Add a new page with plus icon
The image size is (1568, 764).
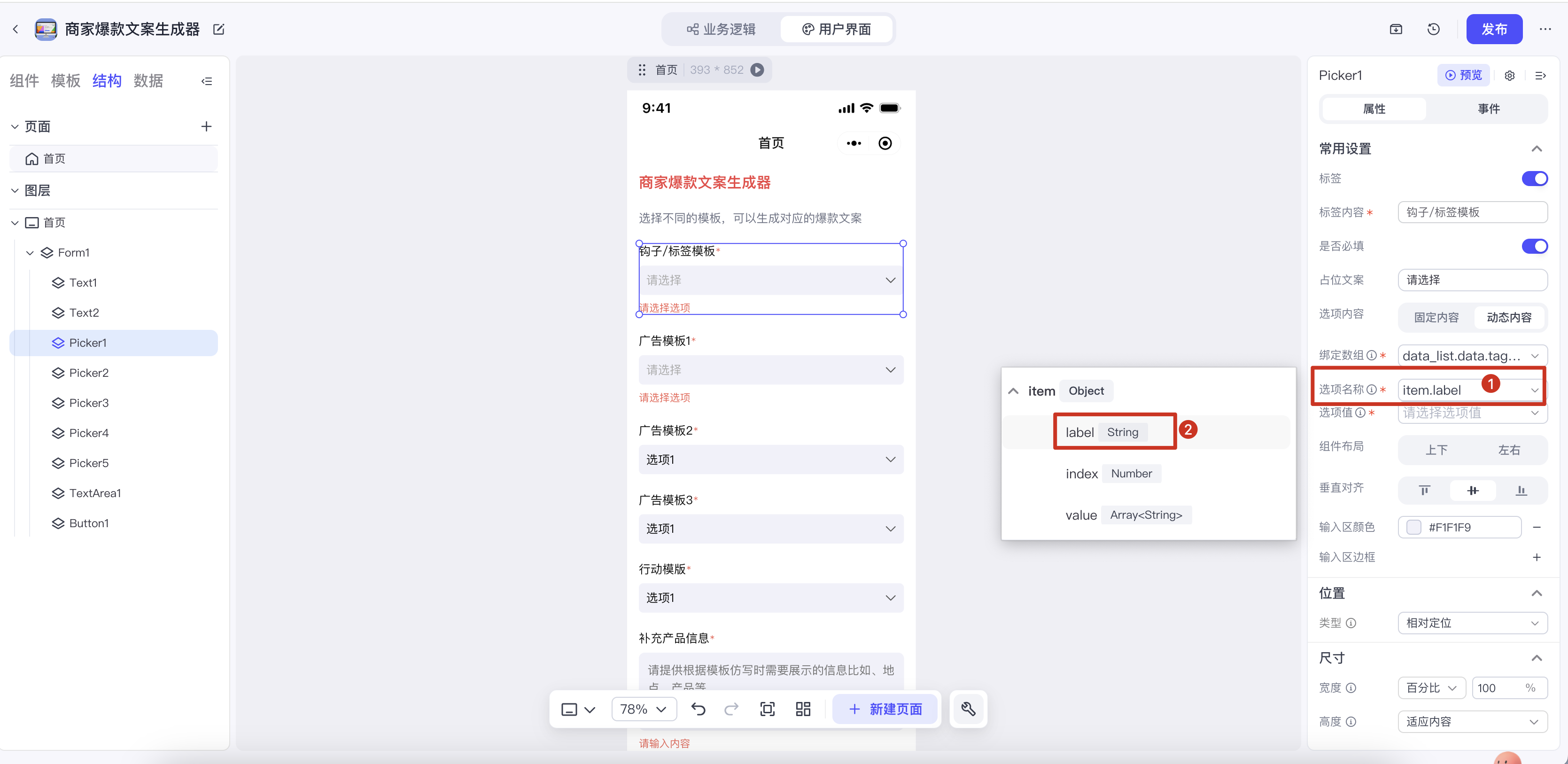click(206, 126)
